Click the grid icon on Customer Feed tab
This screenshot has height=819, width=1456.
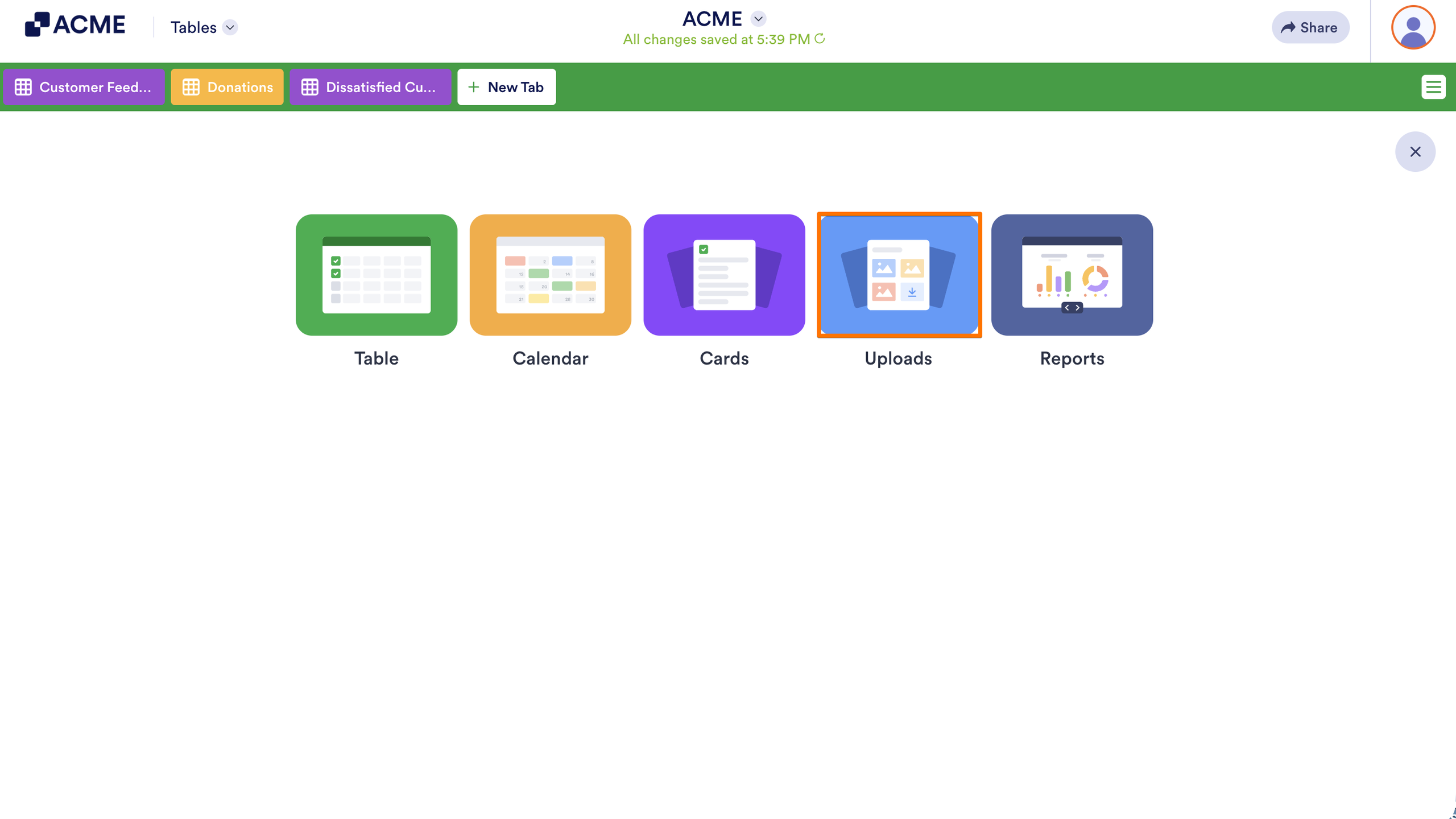[23, 87]
